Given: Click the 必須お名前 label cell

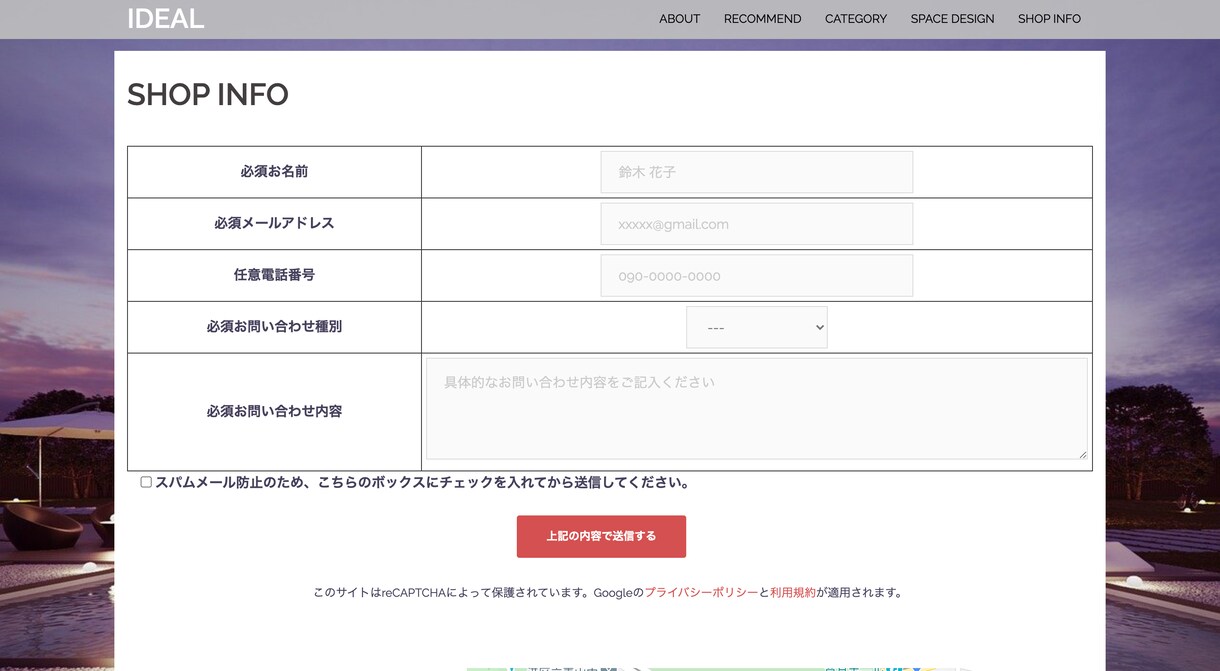Looking at the screenshot, I should point(274,172).
